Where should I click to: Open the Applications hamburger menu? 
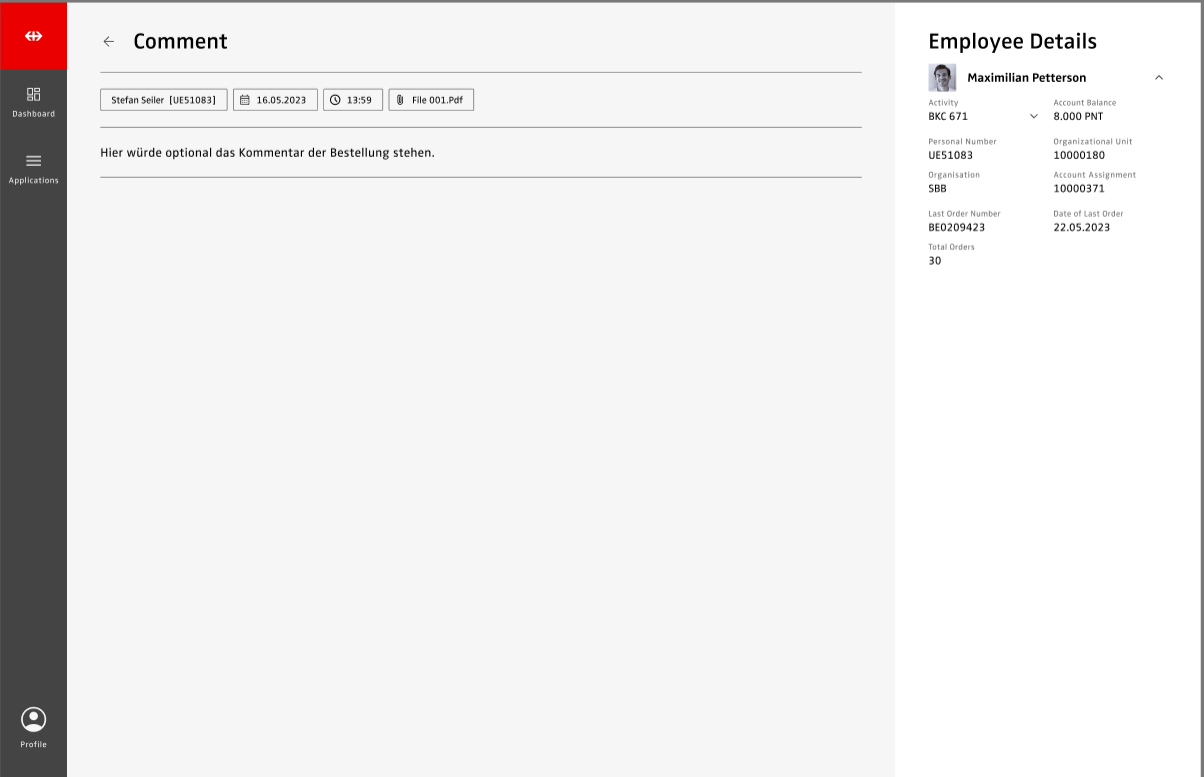33,161
